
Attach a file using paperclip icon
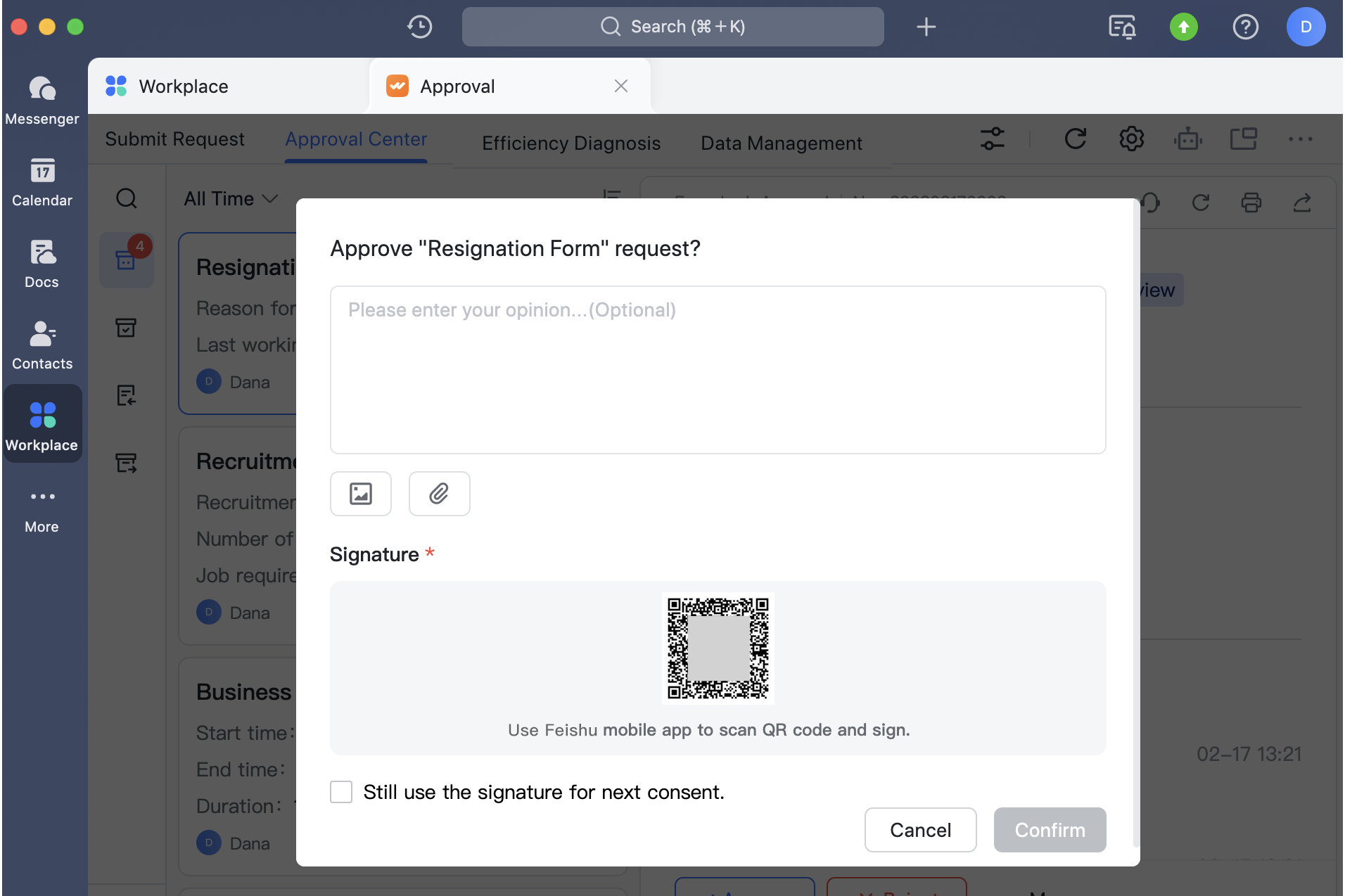click(x=439, y=494)
